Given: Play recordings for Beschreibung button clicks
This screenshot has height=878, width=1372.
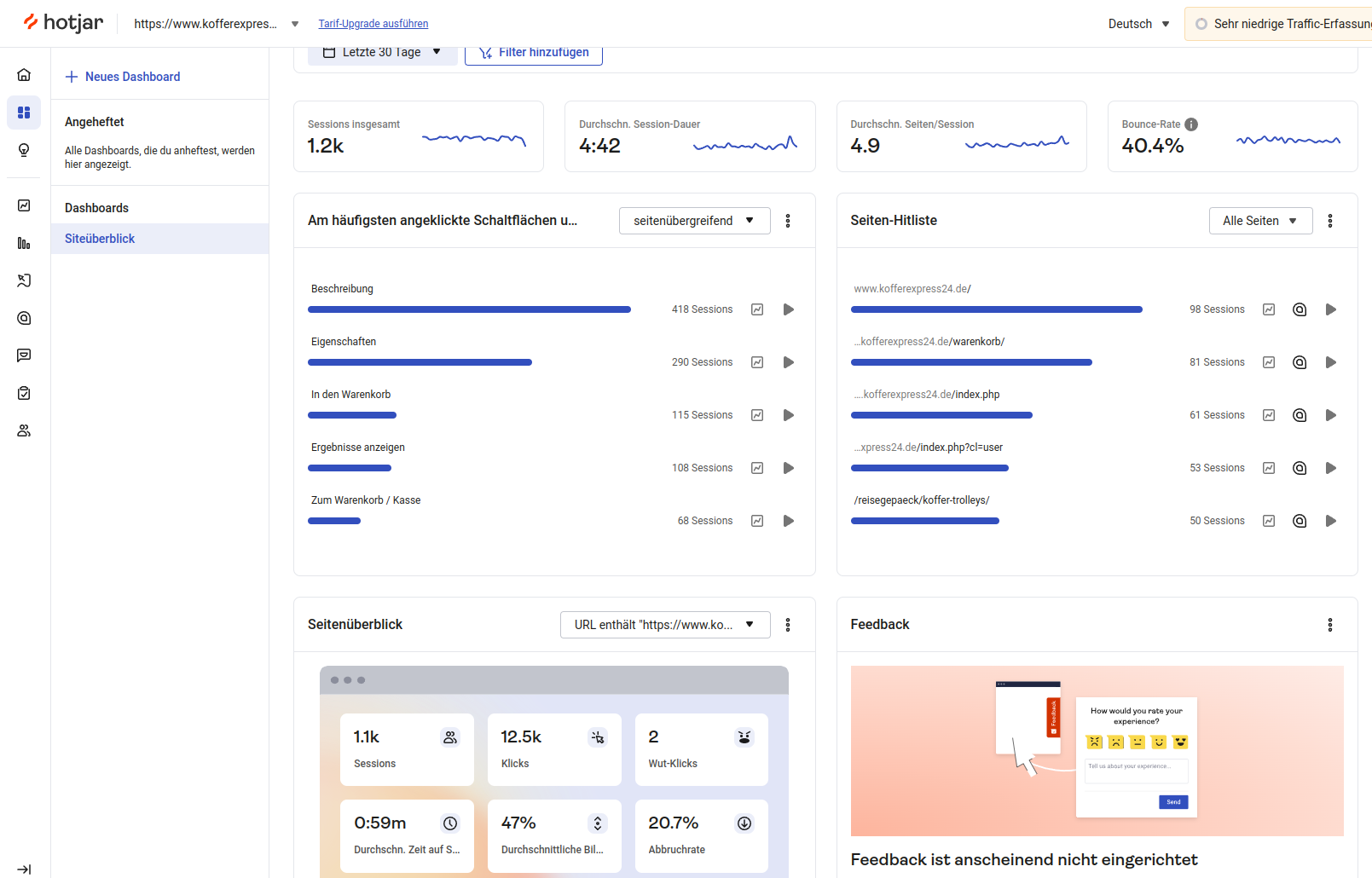Looking at the screenshot, I should (x=789, y=309).
